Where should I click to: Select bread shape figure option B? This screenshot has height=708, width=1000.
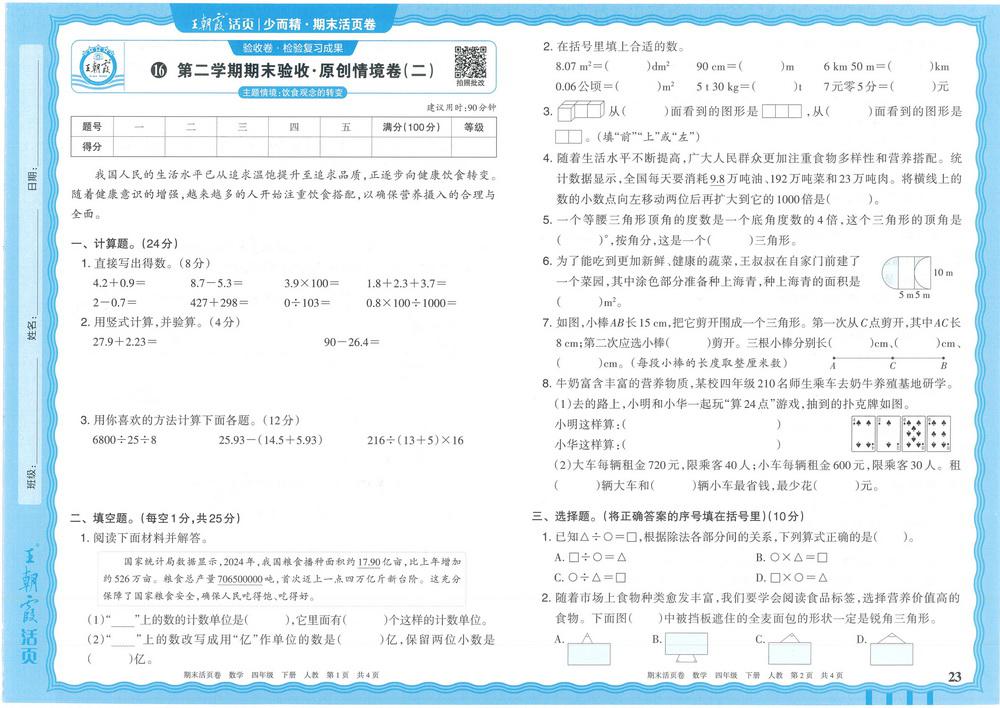686,647
